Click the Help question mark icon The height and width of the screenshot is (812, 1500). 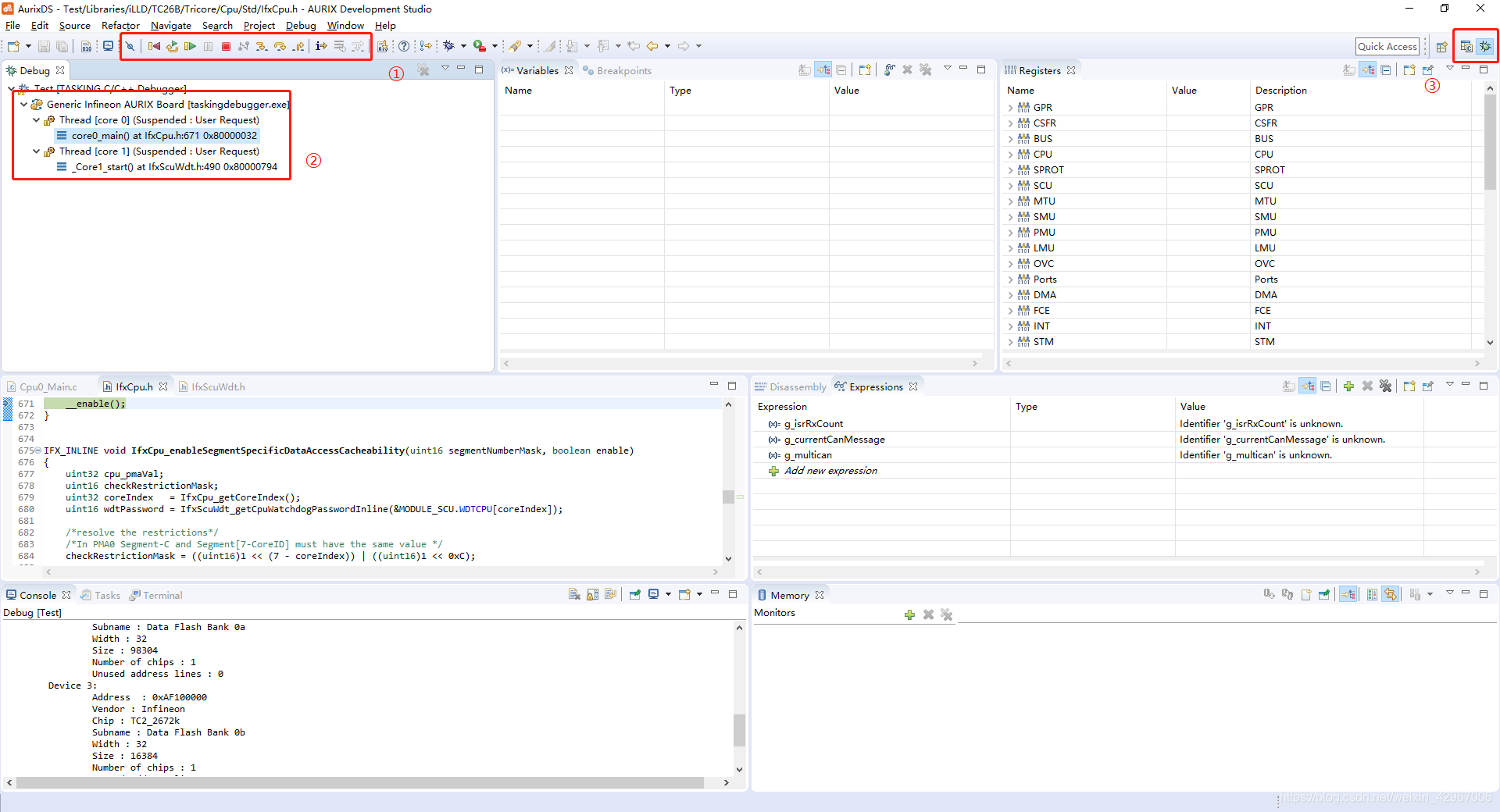tap(404, 47)
